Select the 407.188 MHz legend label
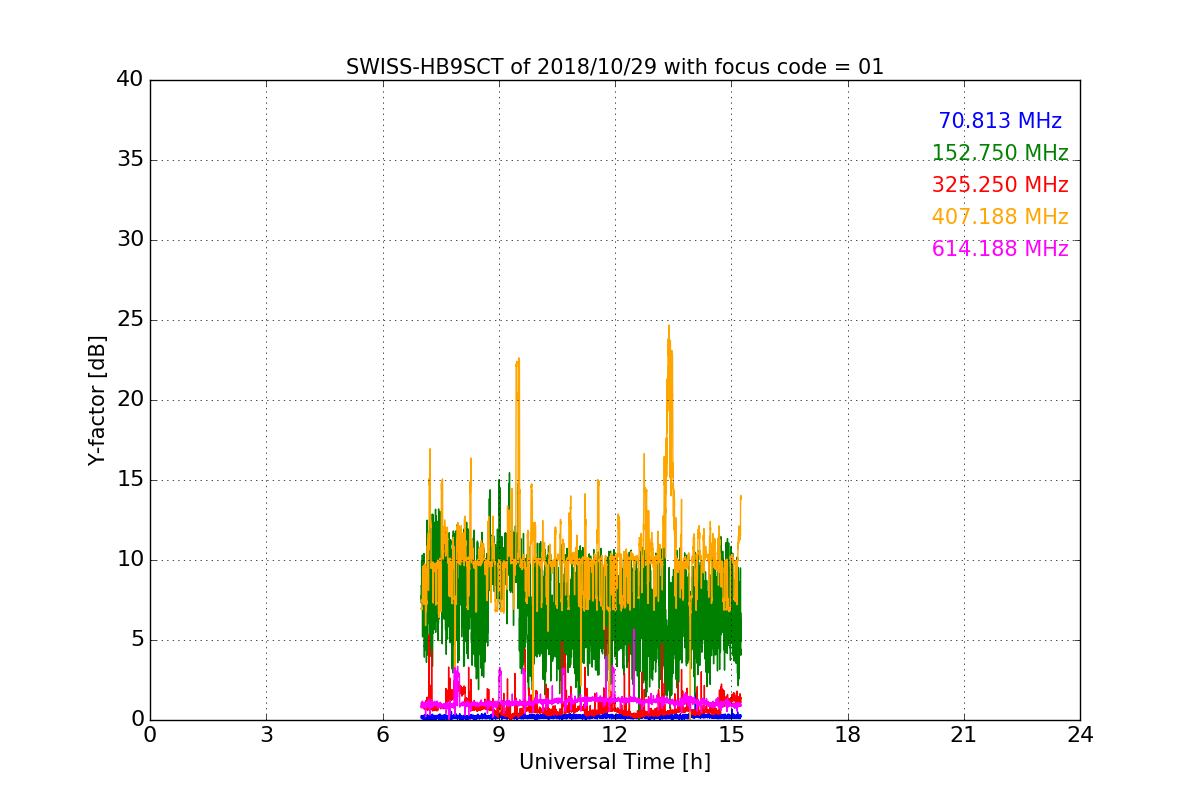The image size is (1200, 800). [x=1000, y=217]
